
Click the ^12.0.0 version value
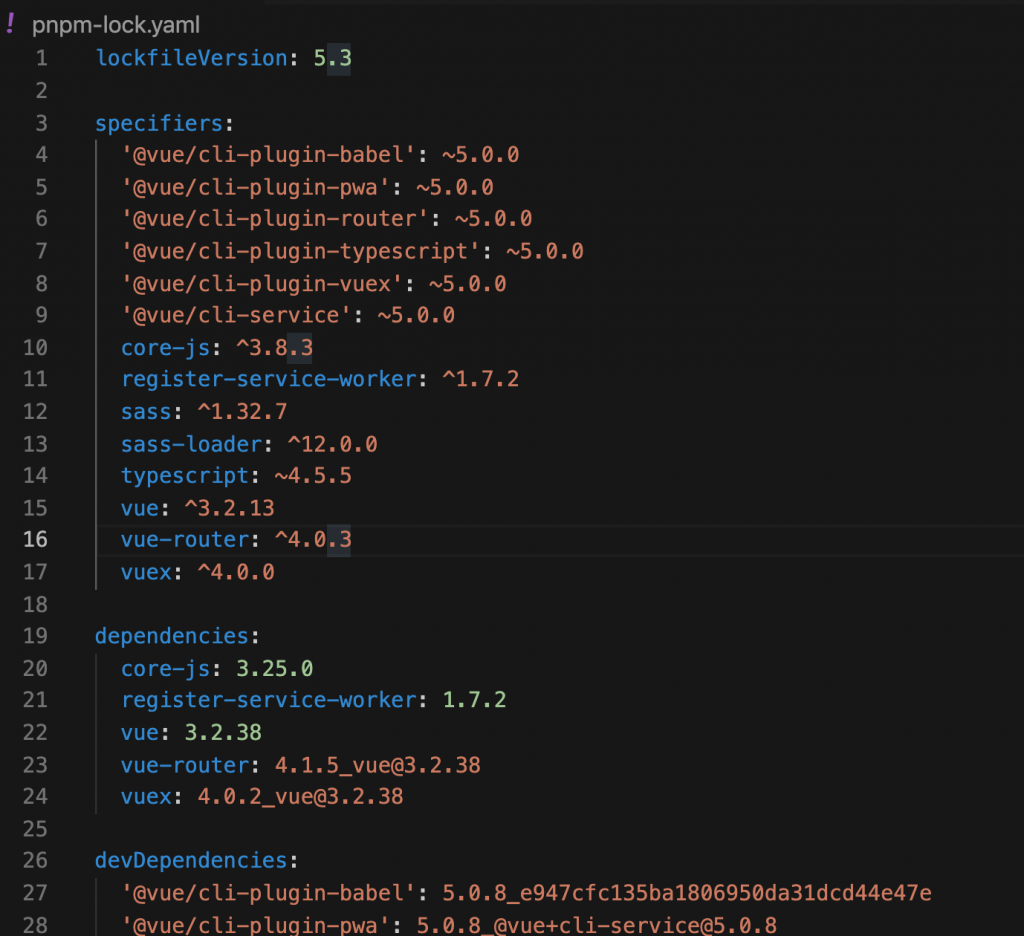(332, 445)
